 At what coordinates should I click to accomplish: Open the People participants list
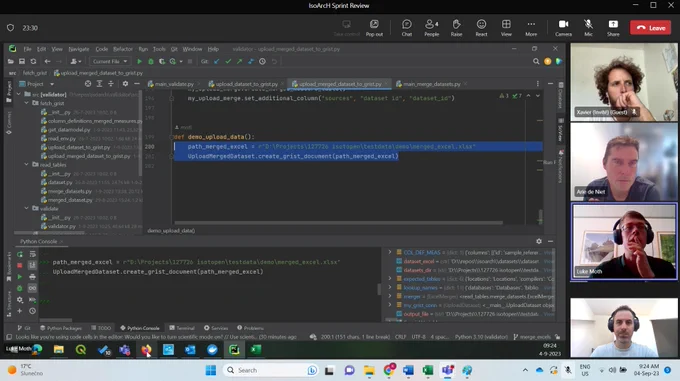432,28
